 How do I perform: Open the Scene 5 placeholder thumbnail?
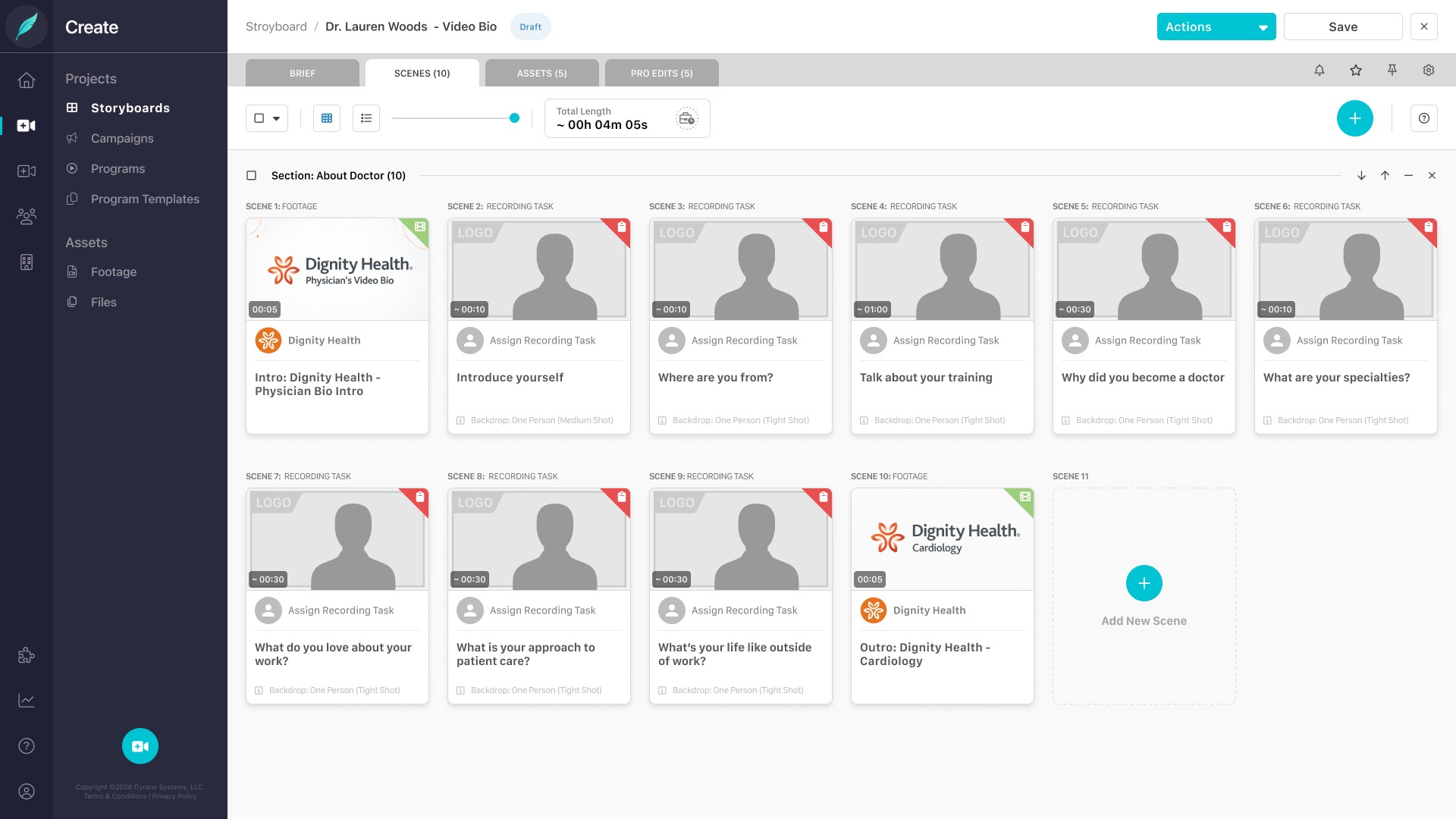[1144, 269]
